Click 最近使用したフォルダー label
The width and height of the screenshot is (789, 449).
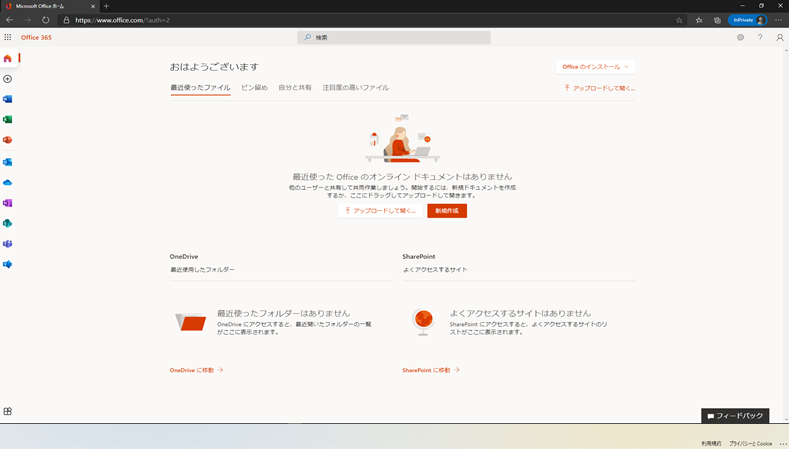pyautogui.click(x=202, y=269)
